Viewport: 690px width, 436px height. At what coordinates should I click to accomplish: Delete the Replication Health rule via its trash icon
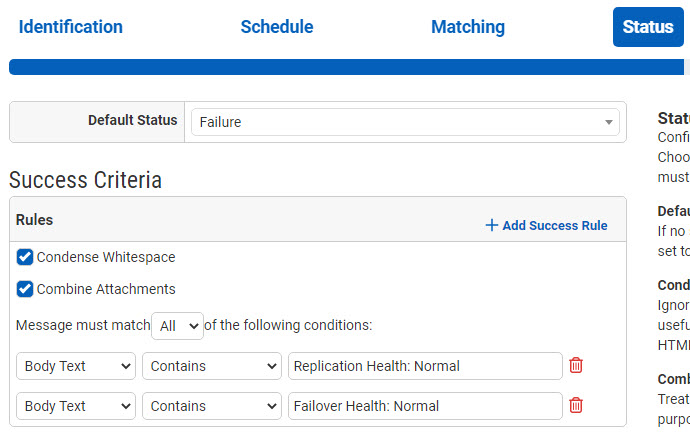click(576, 366)
